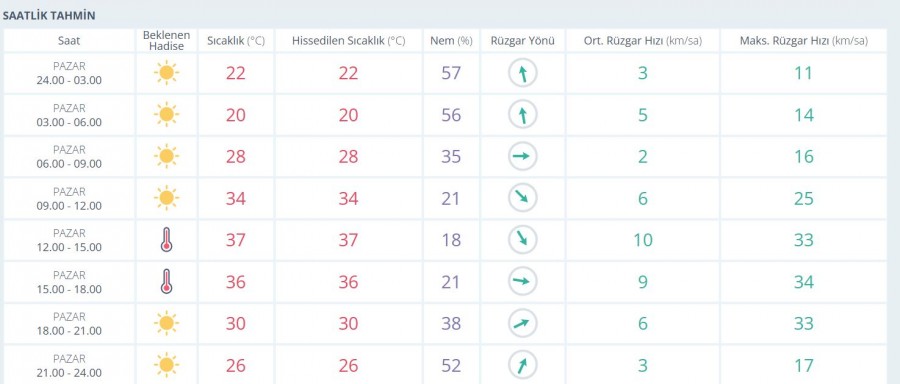Image resolution: width=900 pixels, height=384 pixels.
Task: Click the sun icon for 06.00 - 09.00
Action: tap(166, 157)
